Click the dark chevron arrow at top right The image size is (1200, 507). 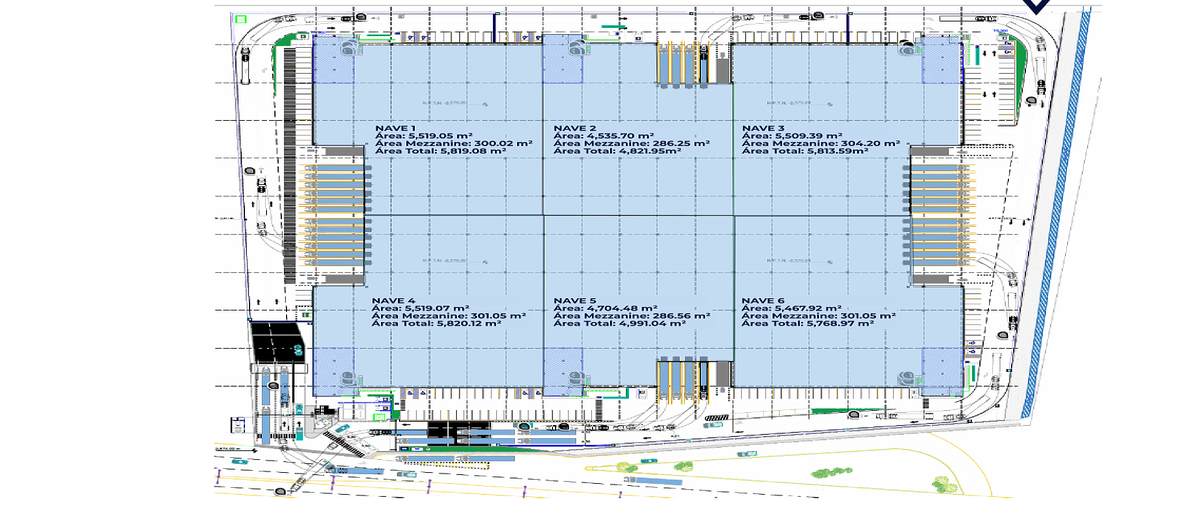pyautogui.click(x=1037, y=5)
